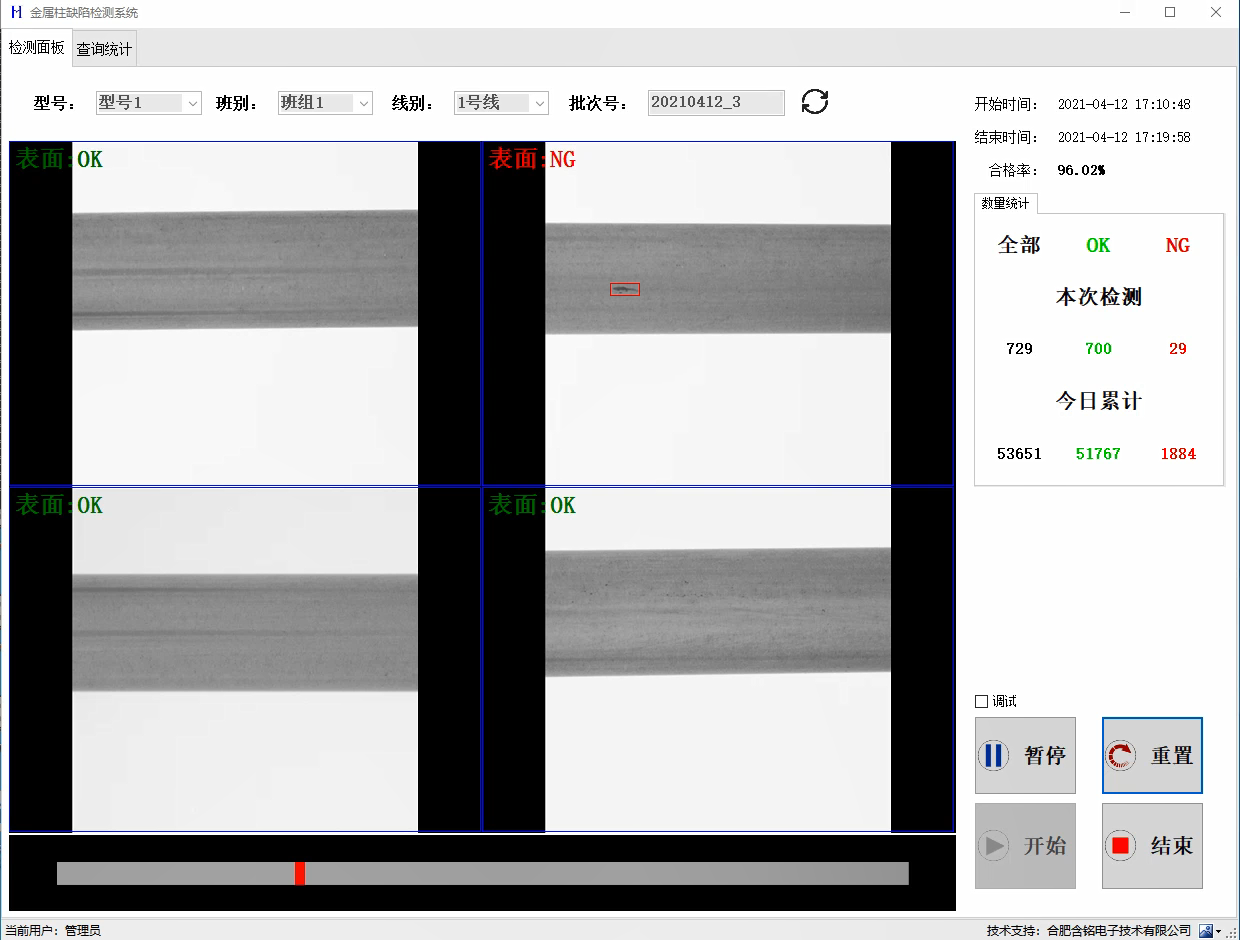Click the red defect box on NG image
Viewport: 1240px width, 940px height.
pos(625,289)
